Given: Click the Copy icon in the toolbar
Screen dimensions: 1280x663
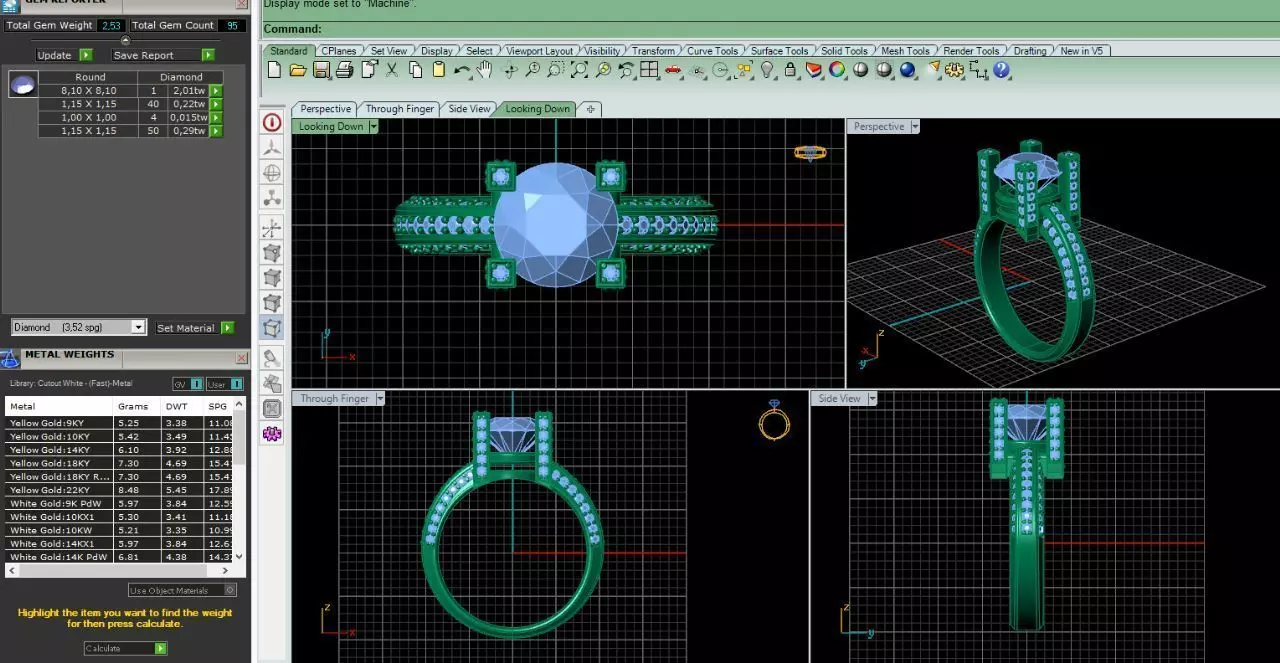Looking at the screenshot, I should pyautogui.click(x=415, y=70).
